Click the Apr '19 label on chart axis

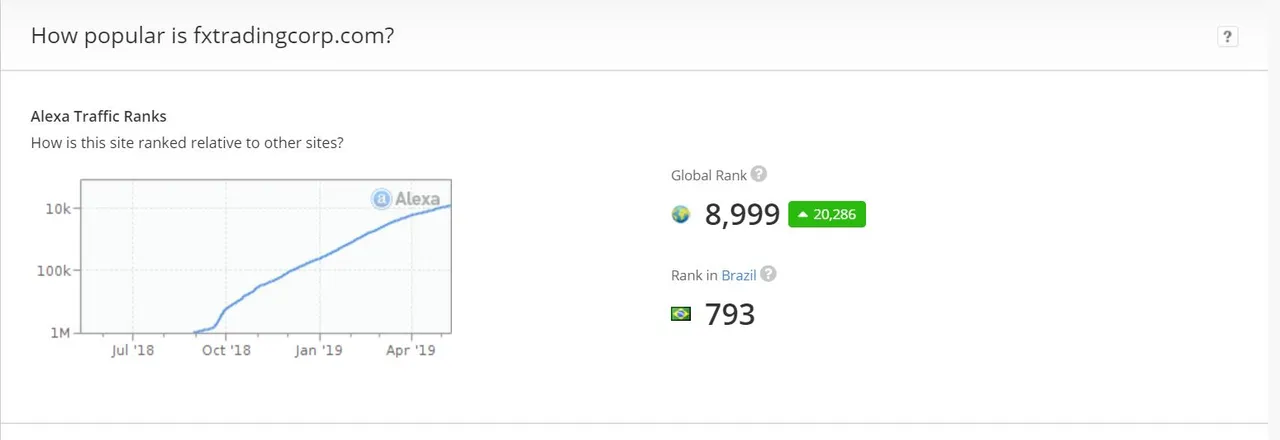pos(411,350)
